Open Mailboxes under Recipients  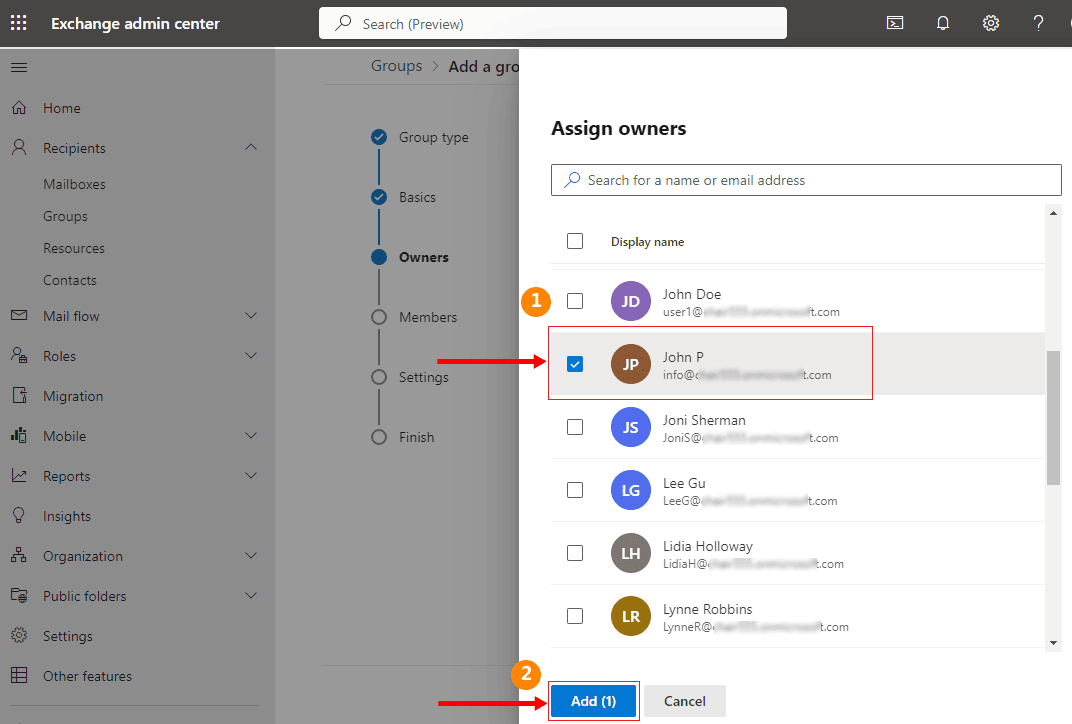(74, 184)
